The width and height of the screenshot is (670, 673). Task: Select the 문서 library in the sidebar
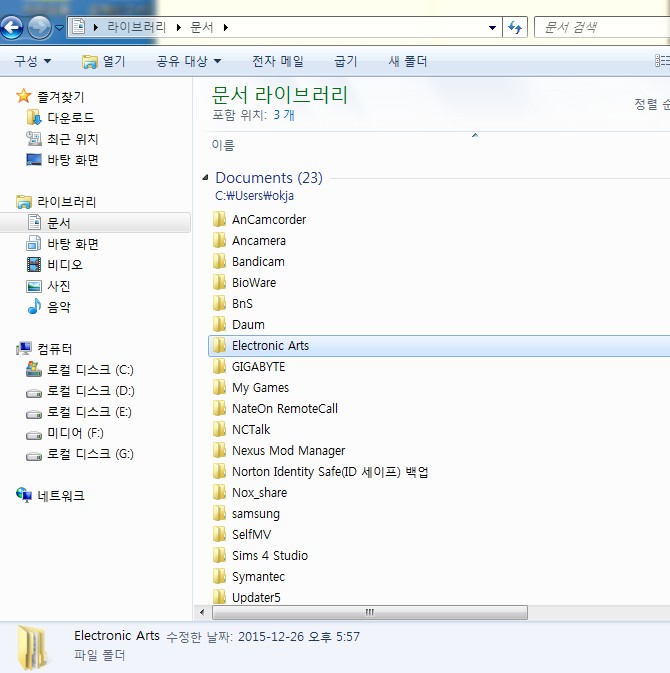point(95,222)
